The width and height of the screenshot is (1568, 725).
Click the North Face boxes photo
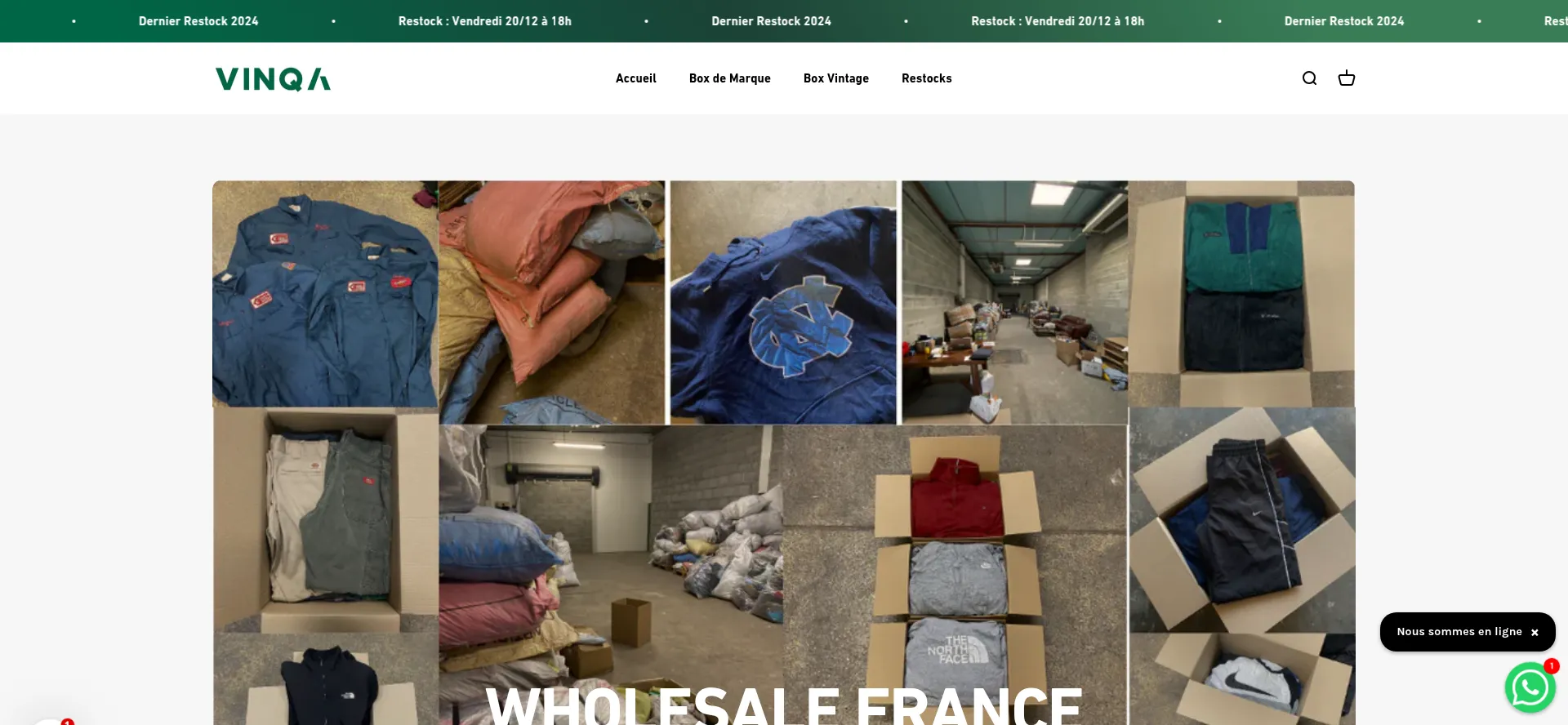click(955, 575)
